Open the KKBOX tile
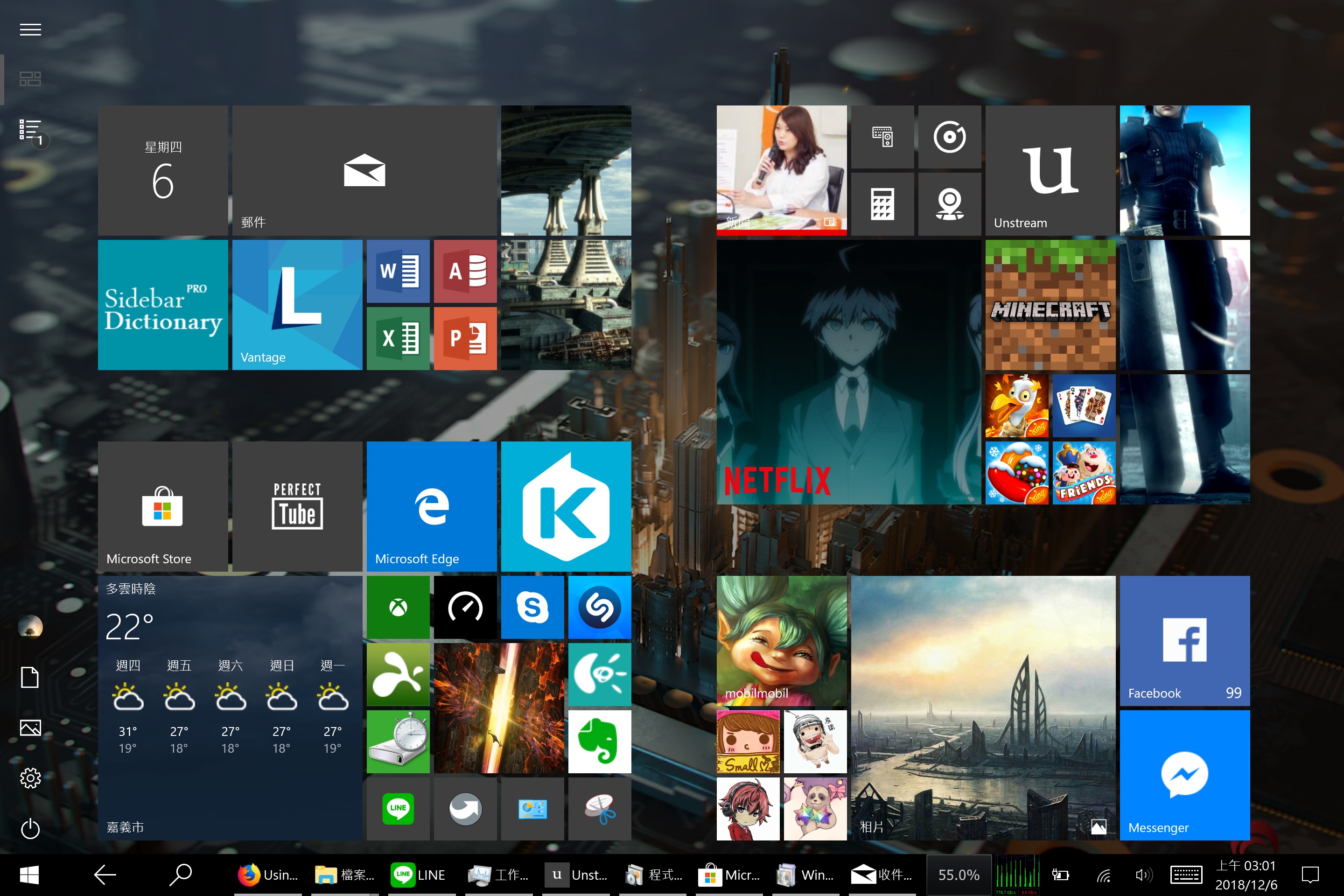The image size is (1344, 896). pyautogui.click(x=566, y=506)
